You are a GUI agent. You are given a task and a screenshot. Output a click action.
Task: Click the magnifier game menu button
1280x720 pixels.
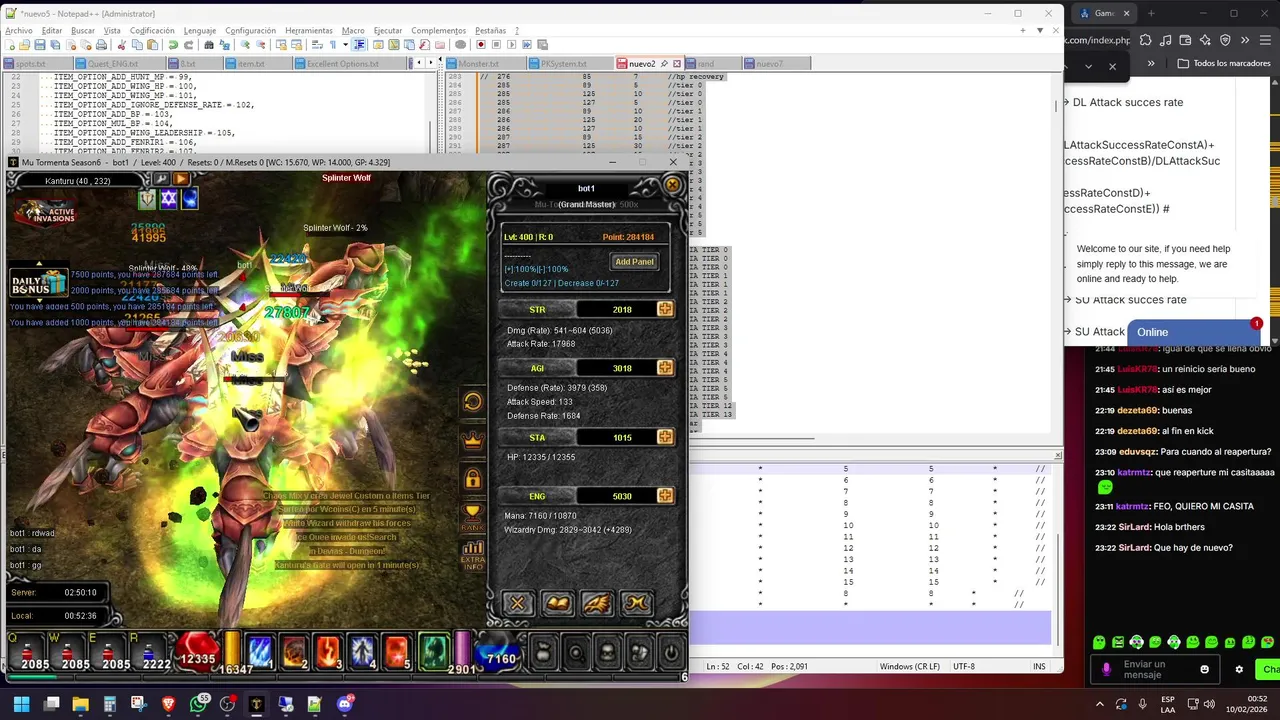pos(576,654)
